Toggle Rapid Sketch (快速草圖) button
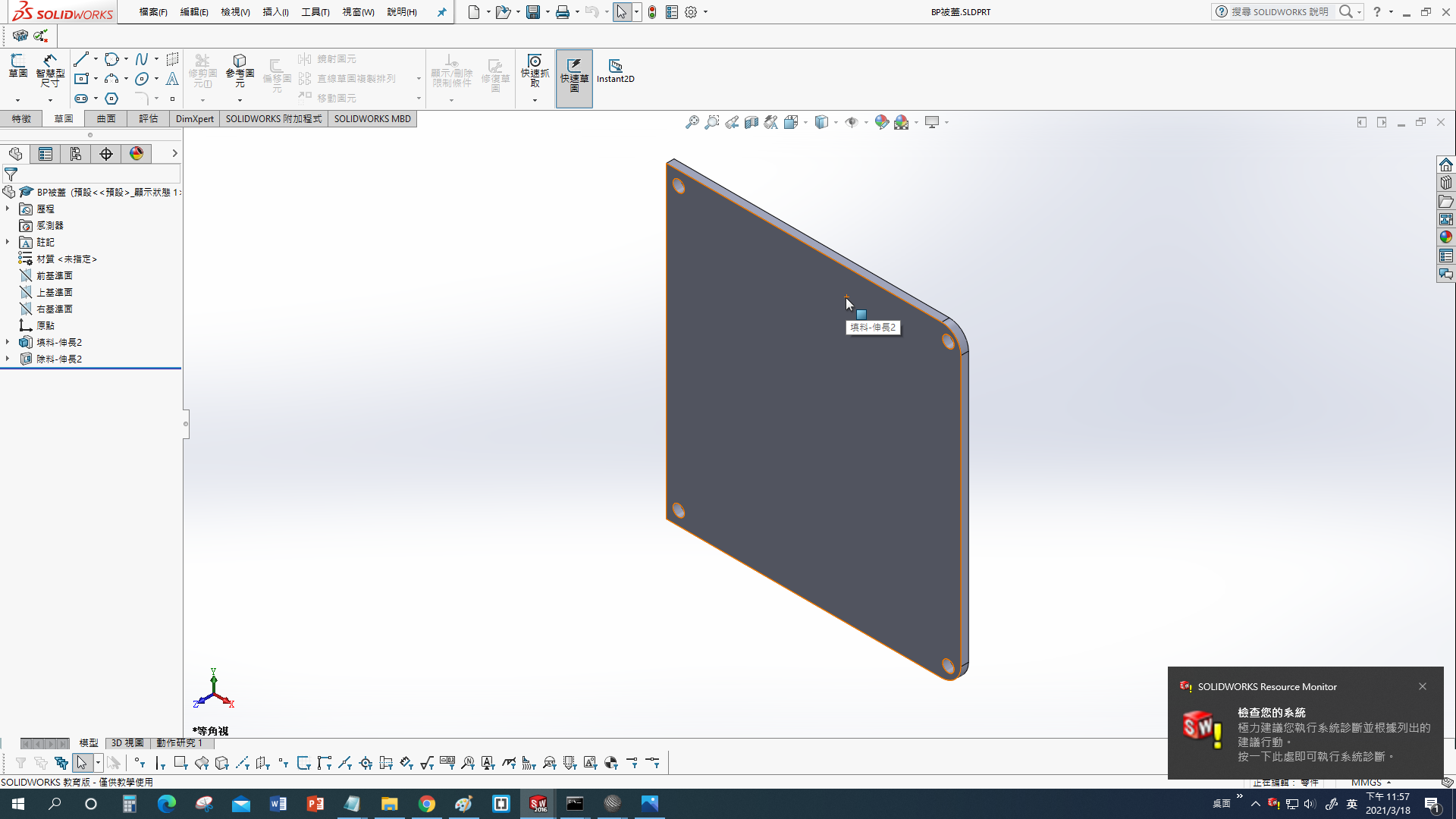Image resolution: width=1456 pixels, height=819 pixels. pos(574,79)
